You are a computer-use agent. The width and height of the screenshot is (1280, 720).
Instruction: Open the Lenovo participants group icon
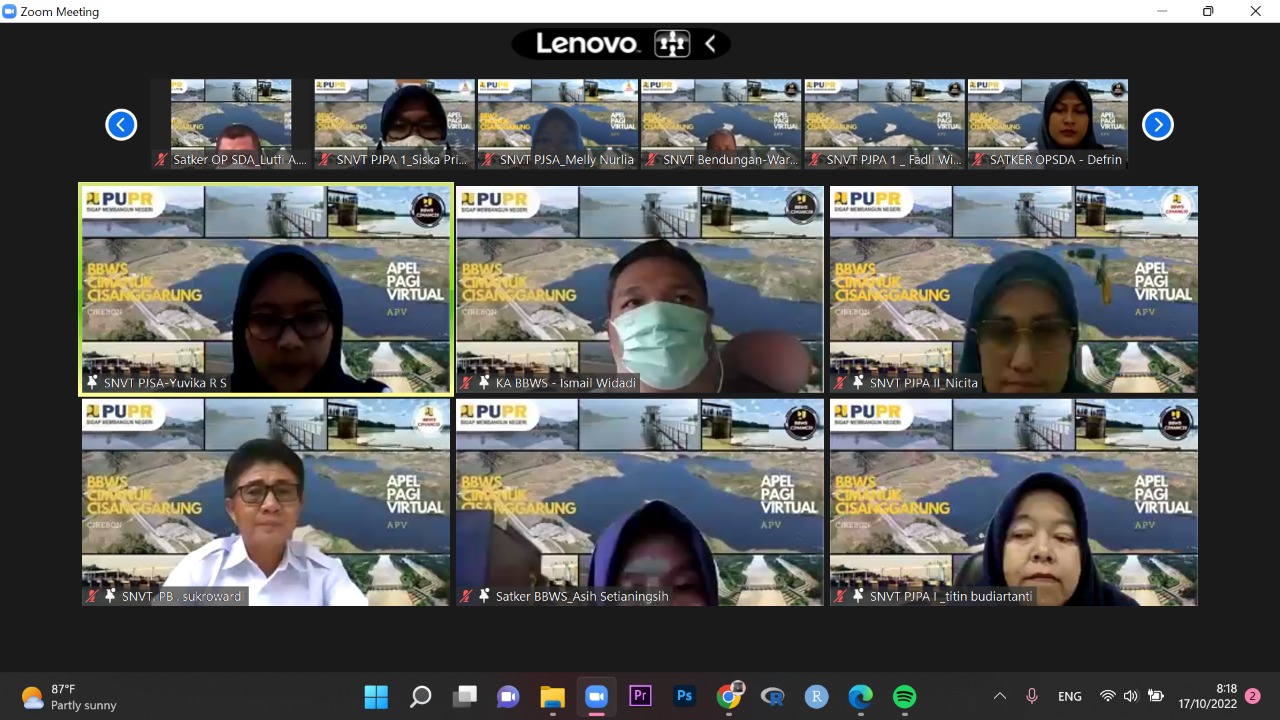(672, 44)
